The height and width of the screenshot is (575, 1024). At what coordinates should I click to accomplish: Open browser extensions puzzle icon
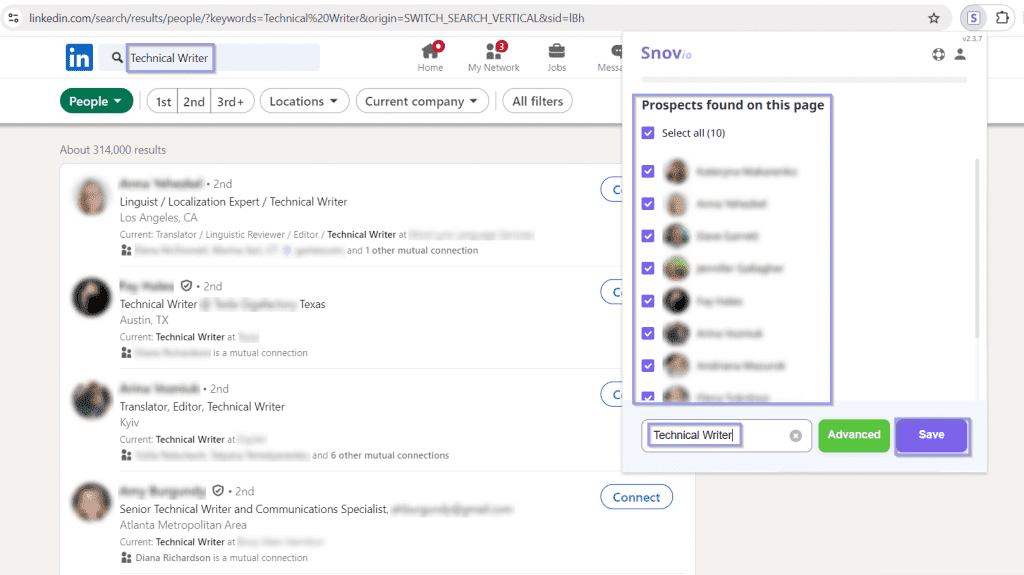(1002, 18)
